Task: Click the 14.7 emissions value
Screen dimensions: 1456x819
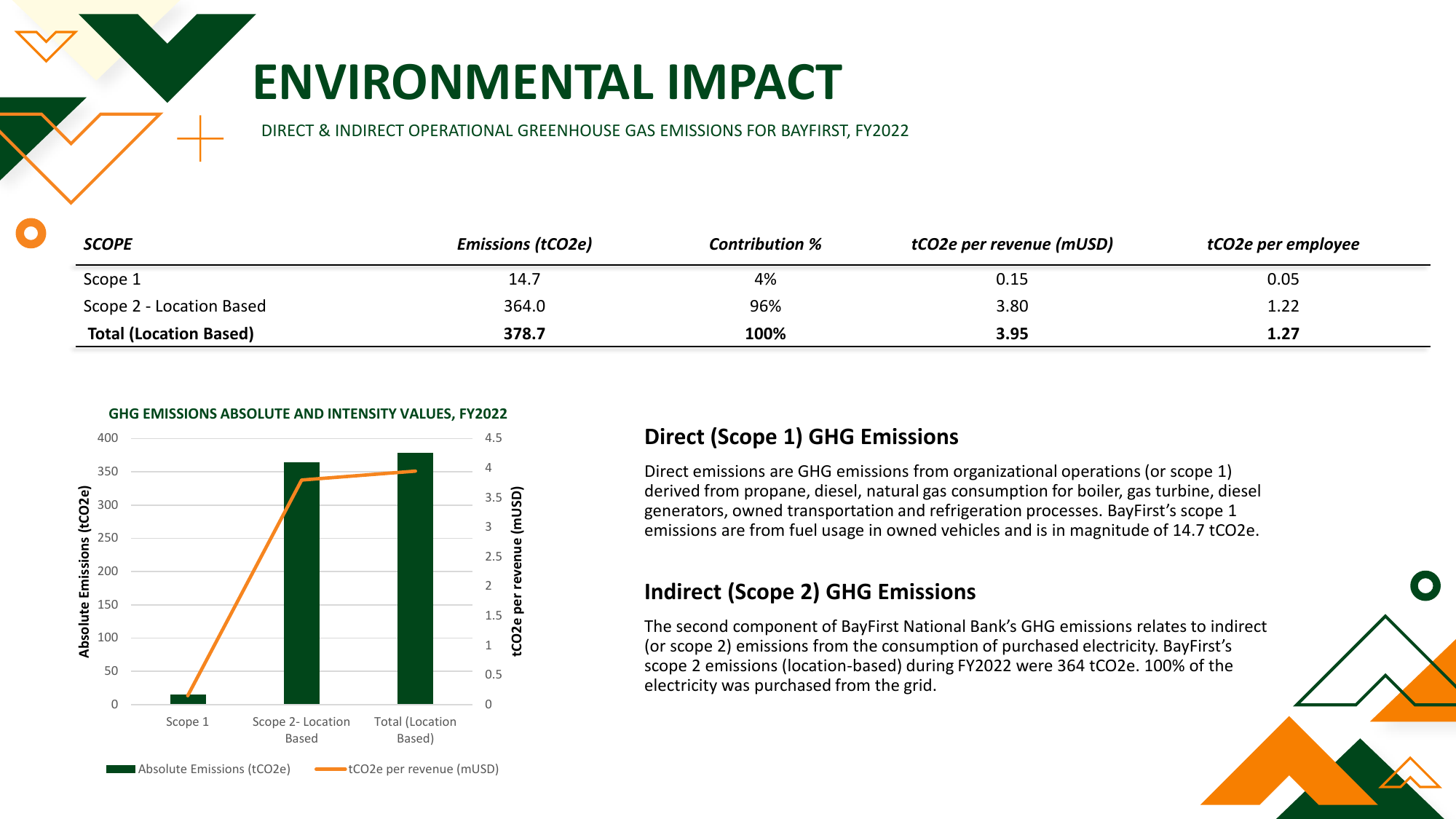Action: (x=524, y=280)
